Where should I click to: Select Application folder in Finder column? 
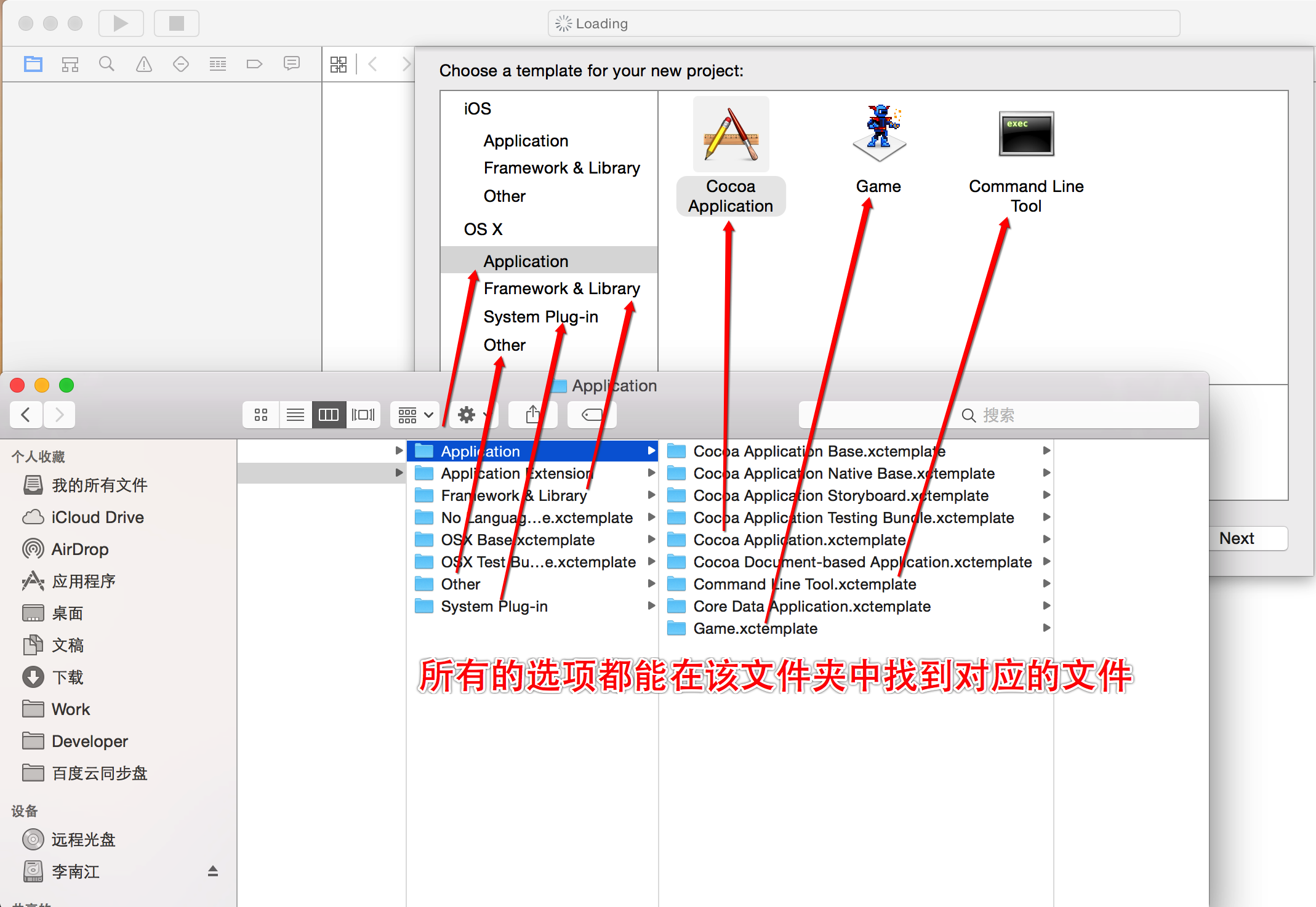click(532, 451)
